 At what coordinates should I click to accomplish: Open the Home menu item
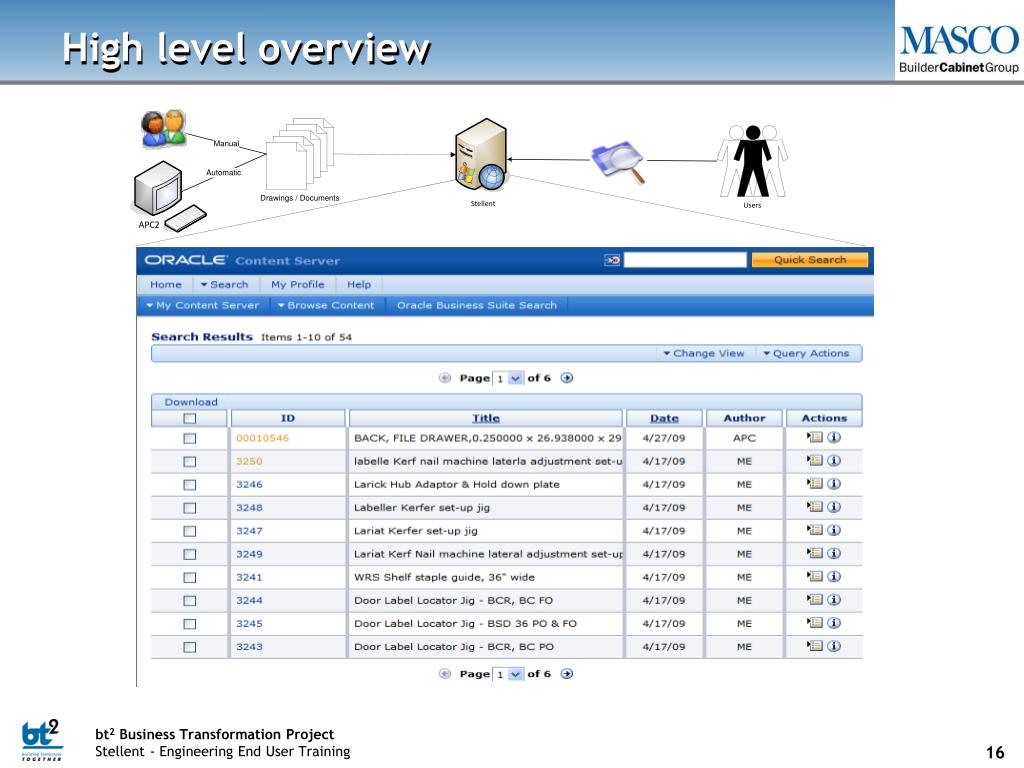pos(166,285)
